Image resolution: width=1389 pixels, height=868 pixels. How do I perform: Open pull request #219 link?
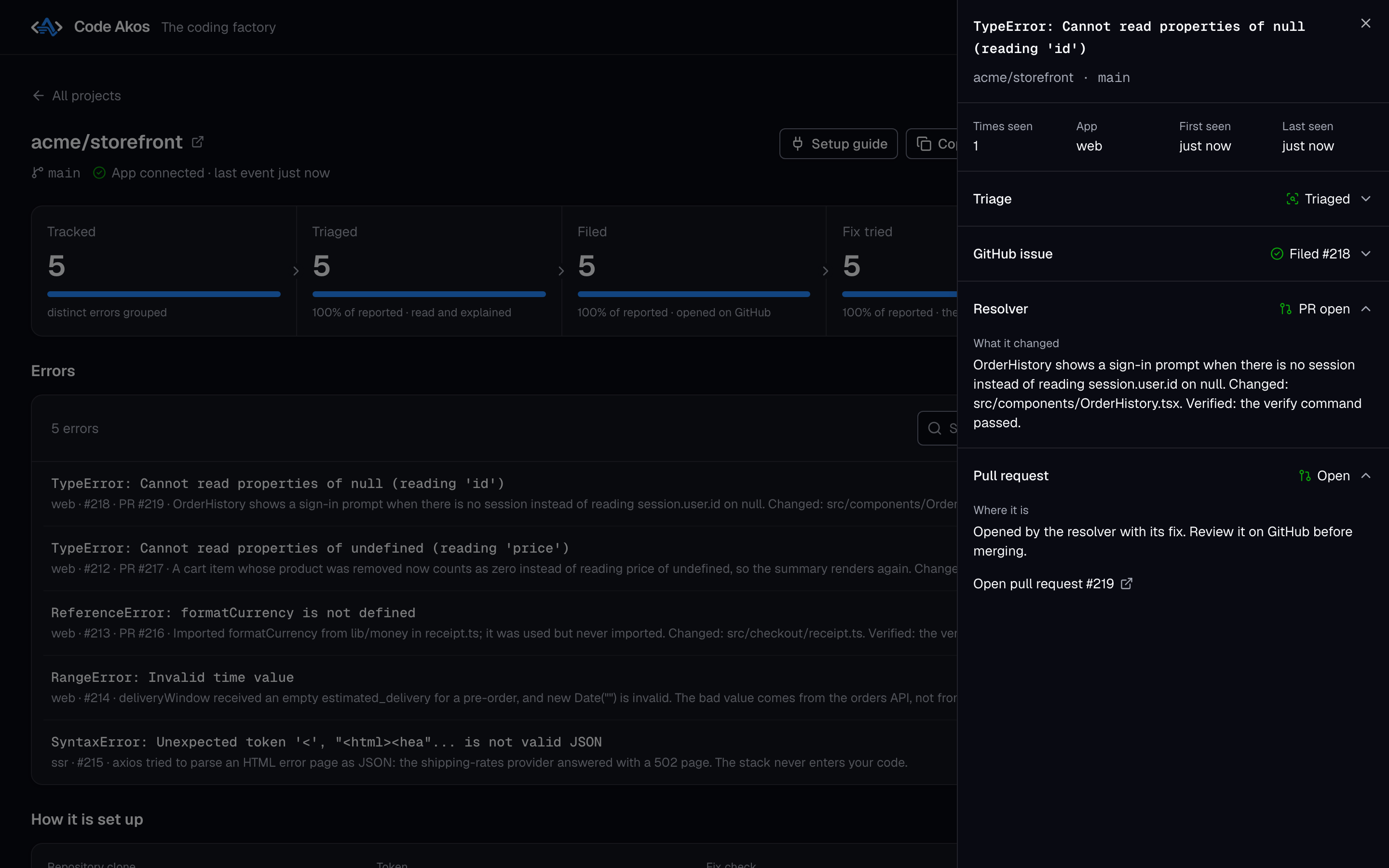pyautogui.click(x=1052, y=584)
